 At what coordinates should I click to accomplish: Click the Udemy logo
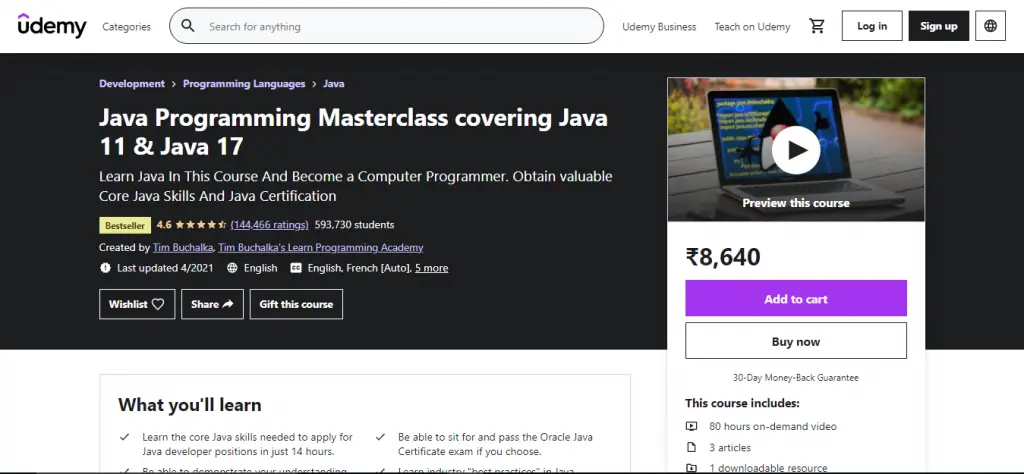[52, 26]
